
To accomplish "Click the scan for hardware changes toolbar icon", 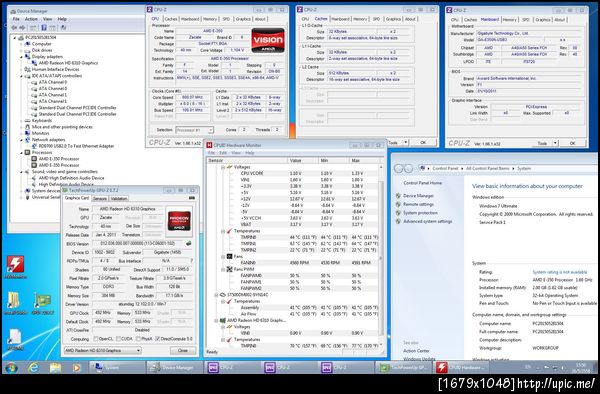I will pyautogui.click(x=64, y=28).
